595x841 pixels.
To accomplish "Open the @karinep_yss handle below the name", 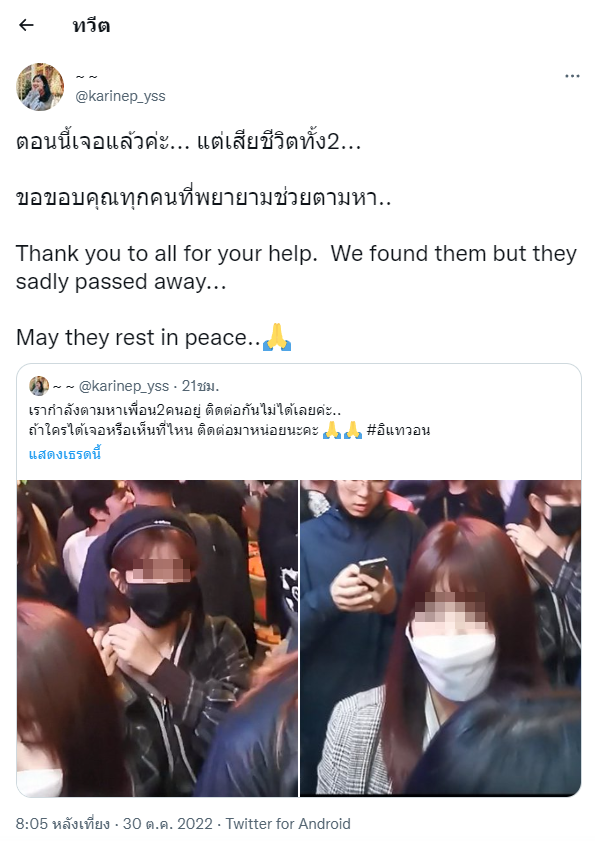I will [120, 96].
